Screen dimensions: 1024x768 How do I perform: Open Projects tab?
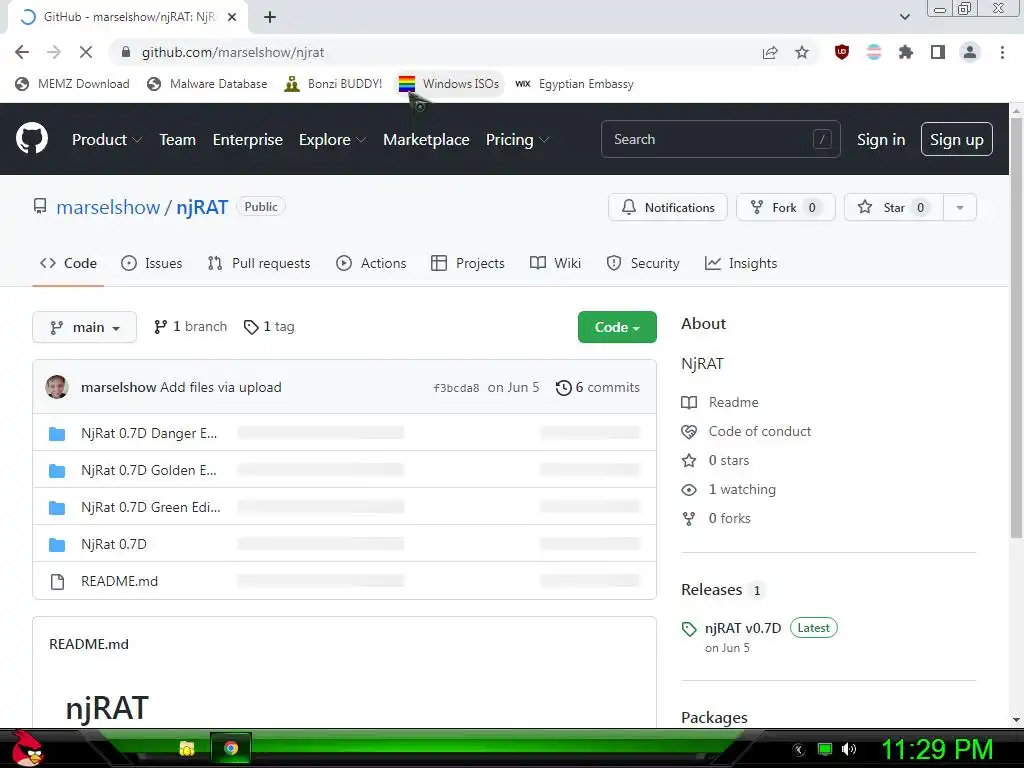[468, 263]
